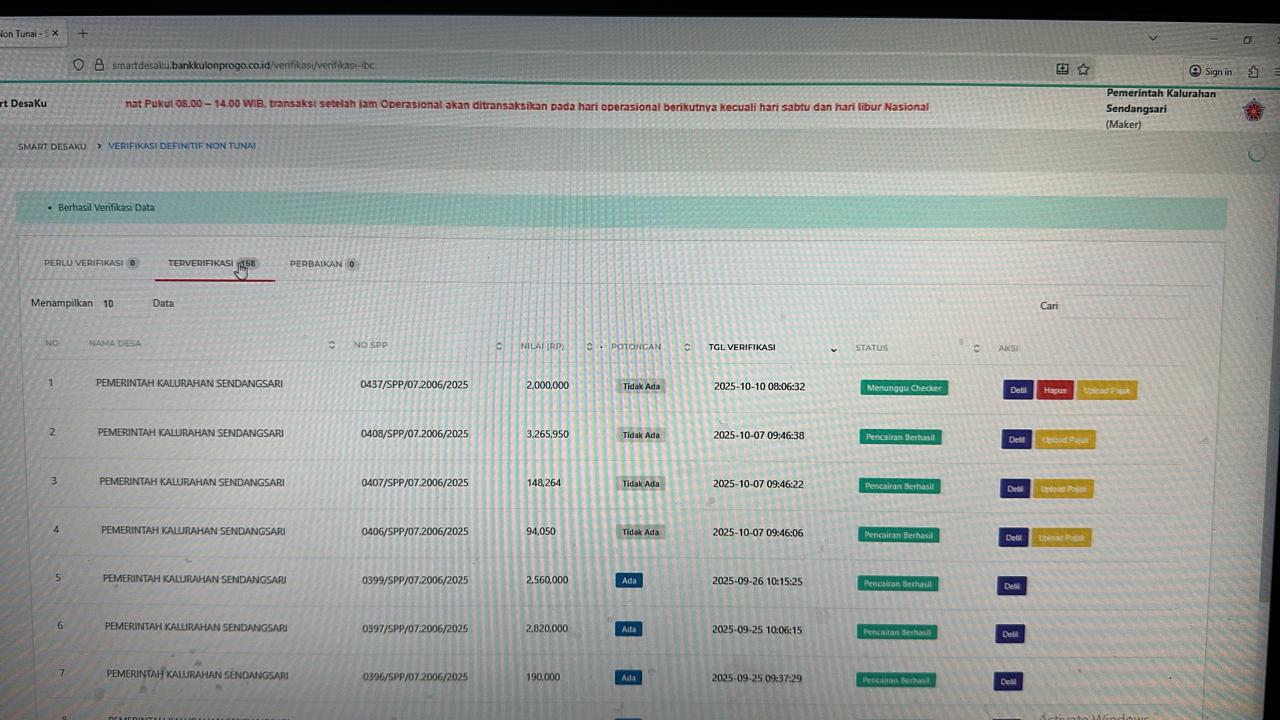Click Upload Pajak for SPP 0408
This screenshot has width=1280, height=720.
(x=1066, y=439)
